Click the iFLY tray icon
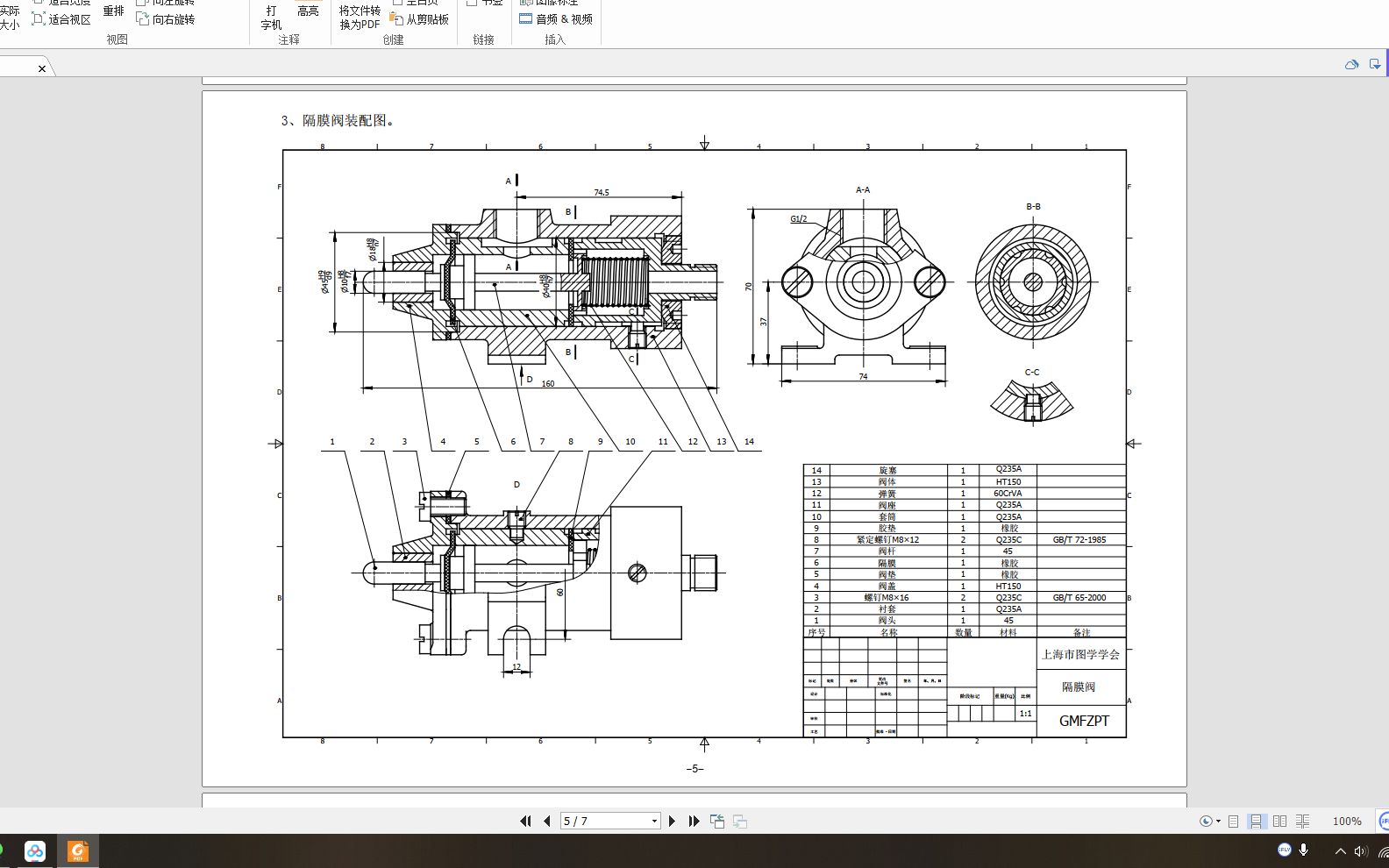The height and width of the screenshot is (868, 1389). pyautogui.click(x=1284, y=850)
